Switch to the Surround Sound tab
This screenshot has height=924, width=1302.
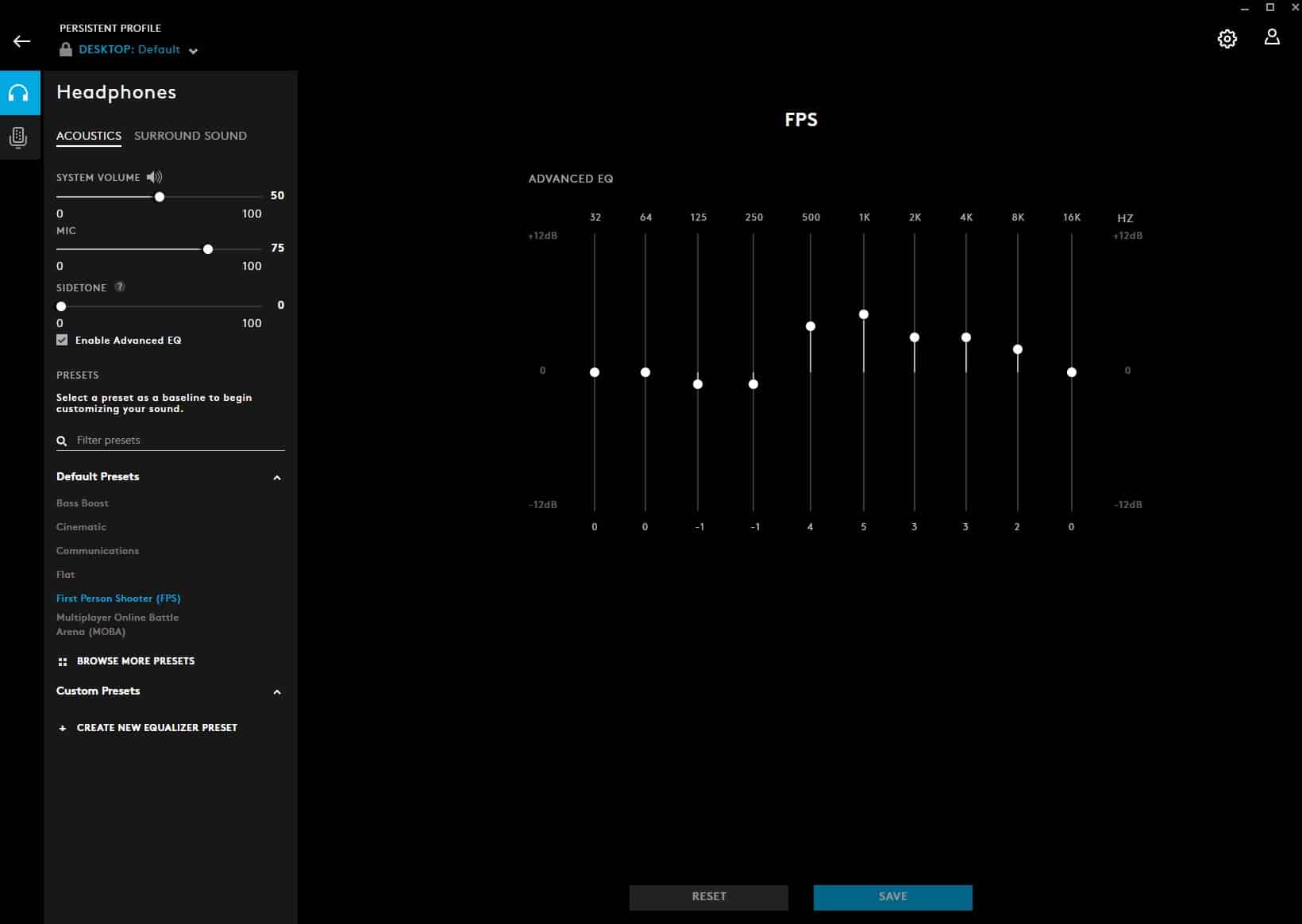[191, 136]
